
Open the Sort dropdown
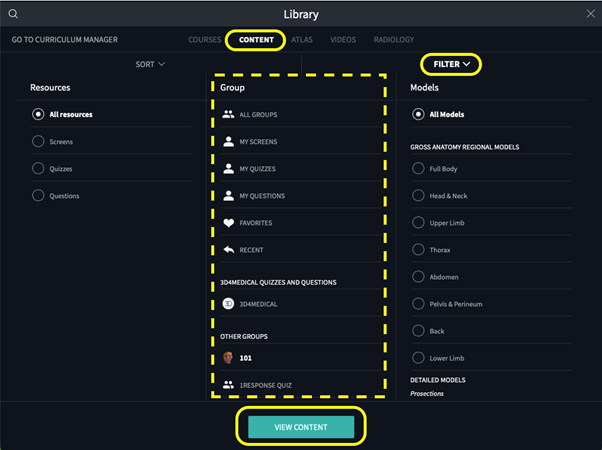(x=150, y=64)
